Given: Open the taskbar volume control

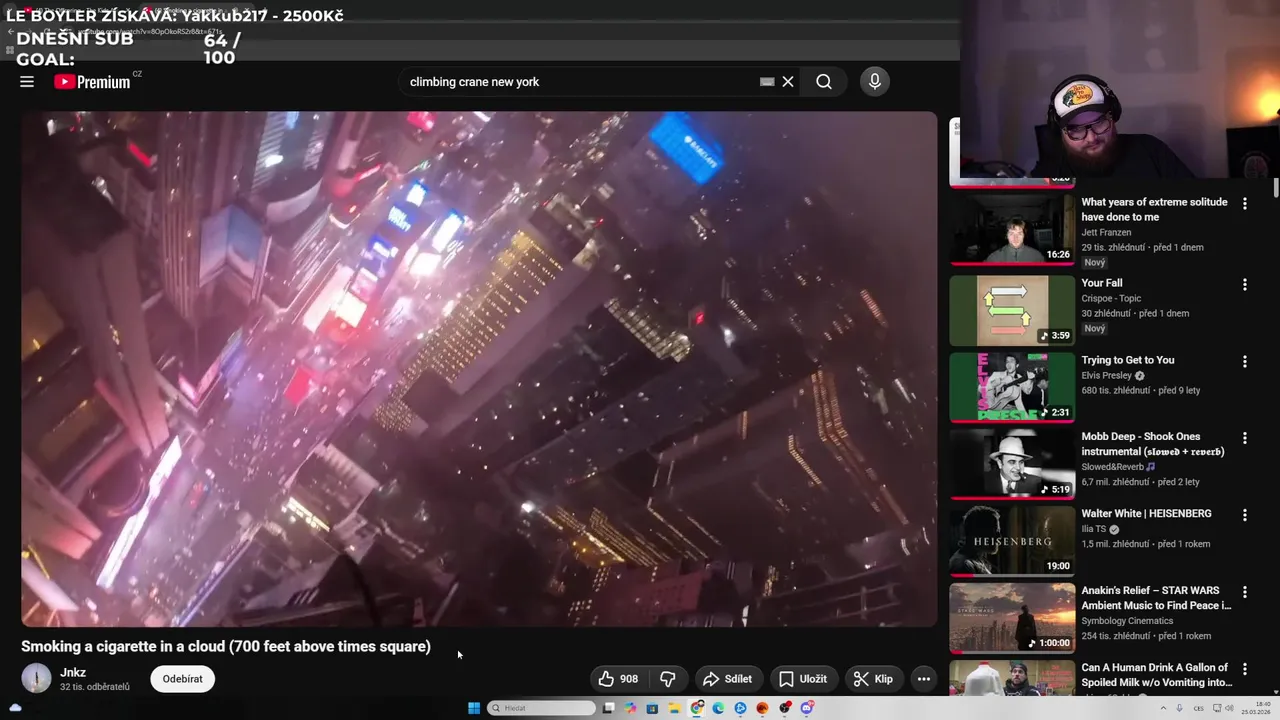Looking at the screenshot, I should [1230, 708].
